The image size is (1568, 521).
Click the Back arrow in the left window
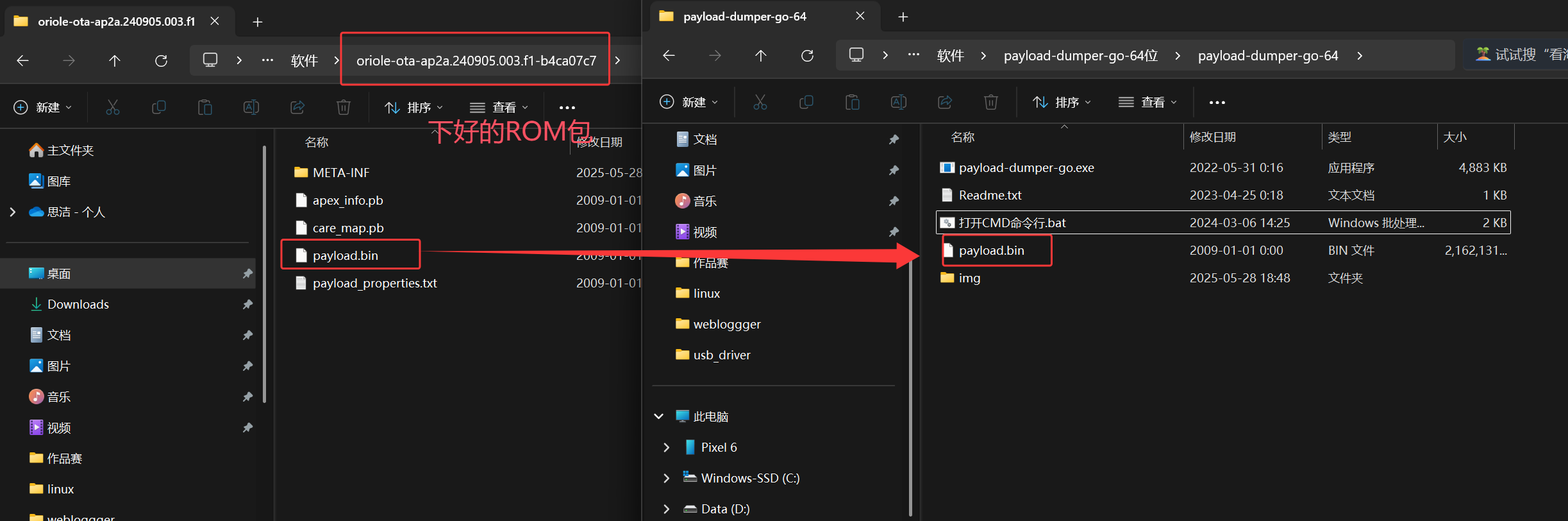(x=23, y=61)
